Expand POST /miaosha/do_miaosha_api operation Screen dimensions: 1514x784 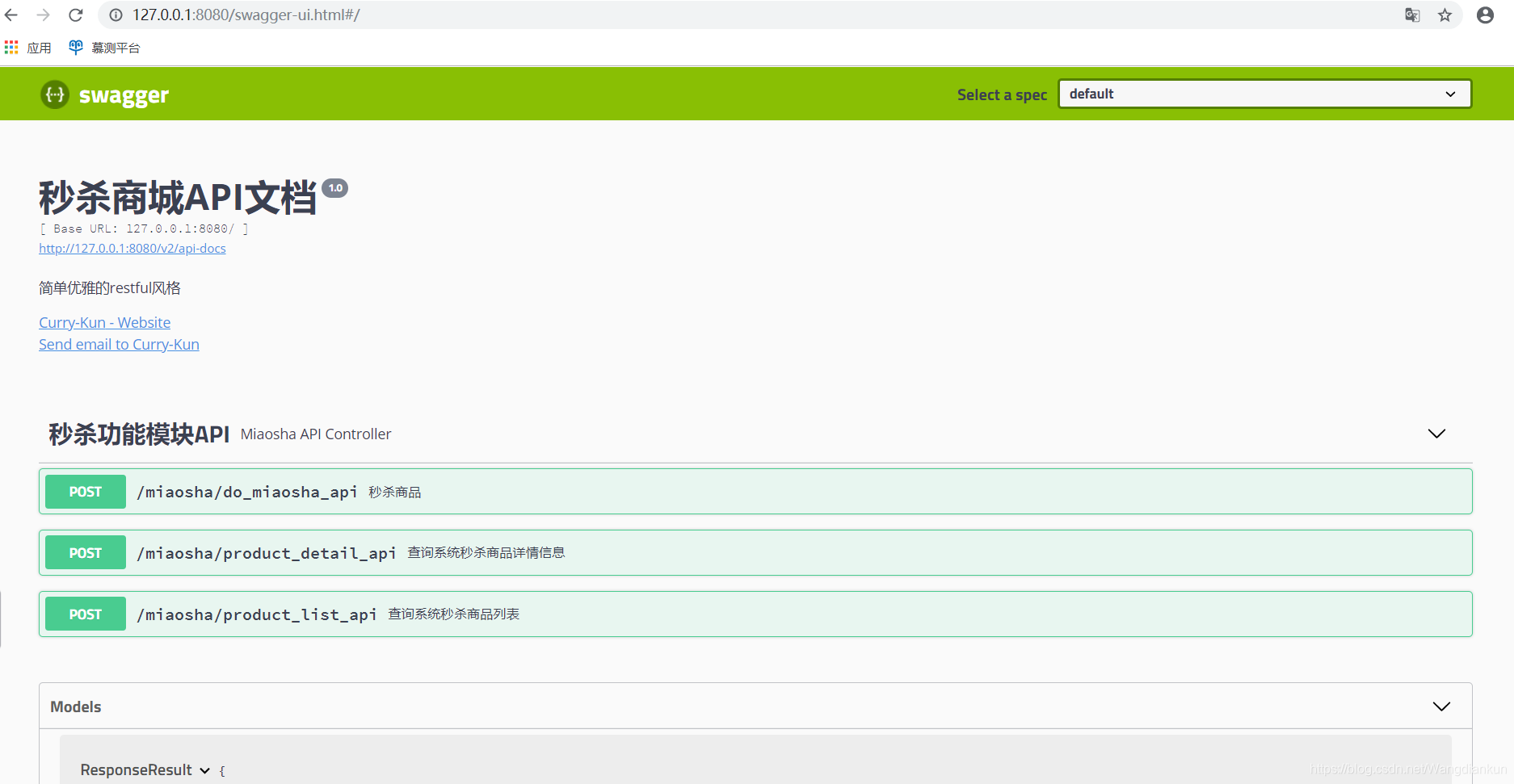click(755, 491)
